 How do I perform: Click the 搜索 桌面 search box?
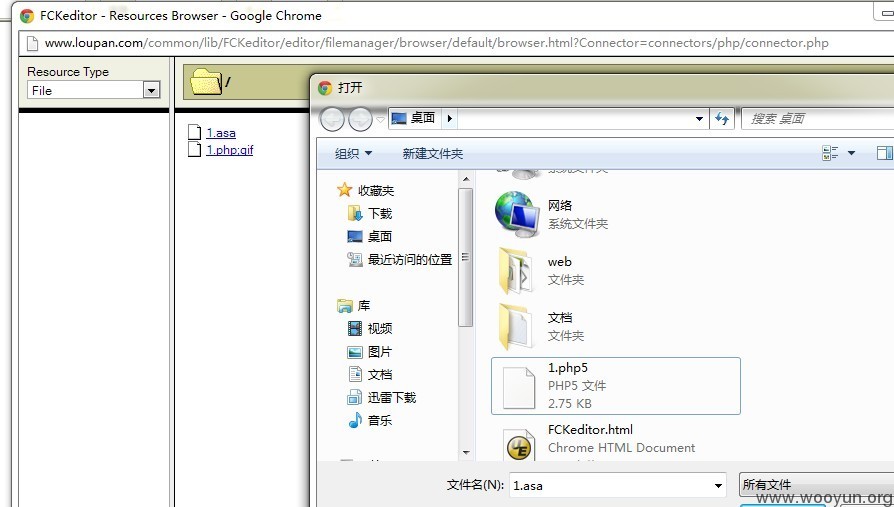(x=818, y=119)
